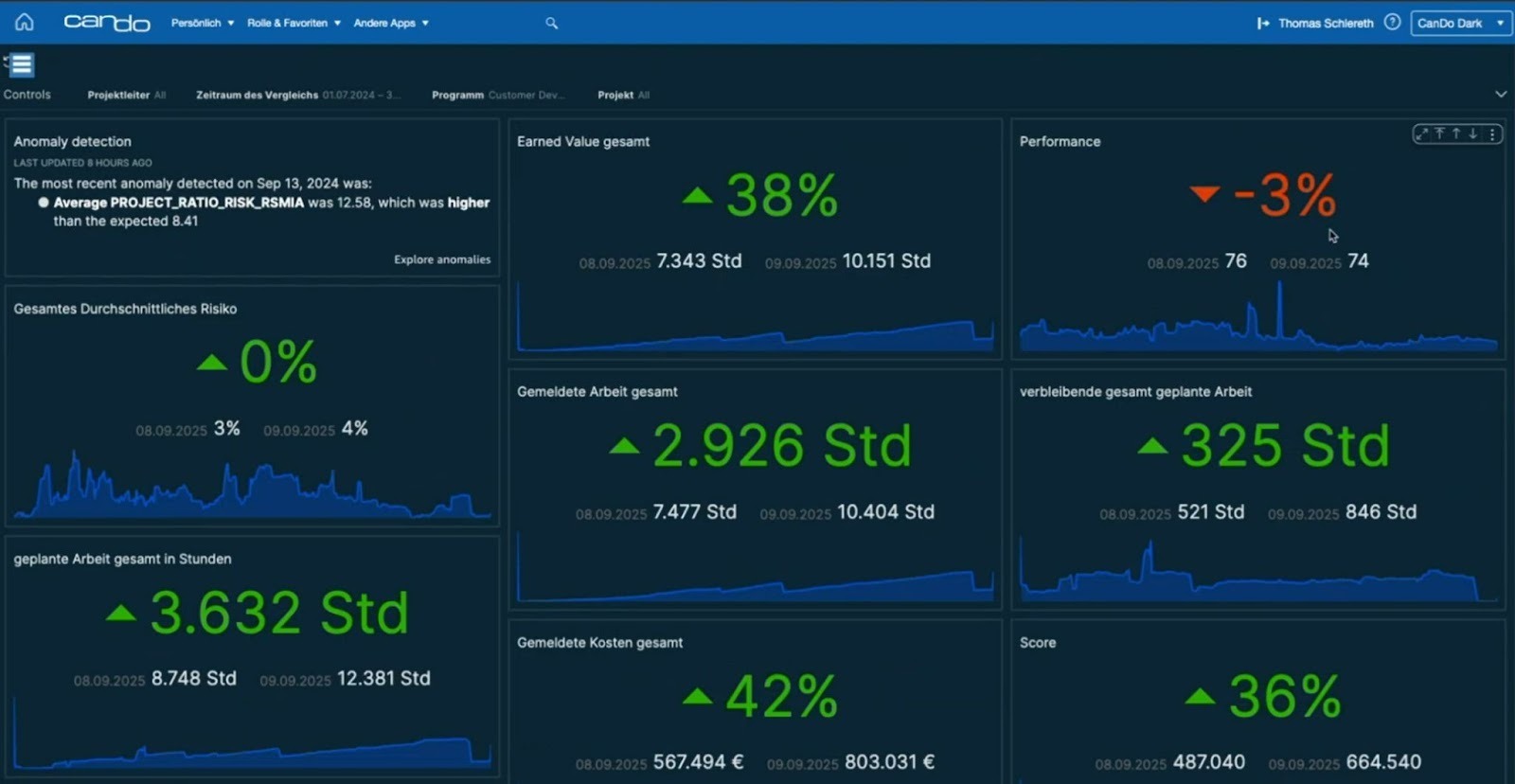Open the Performance widget three-dot options menu
The width and height of the screenshot is (1515, 784).
pos(1492,134)
